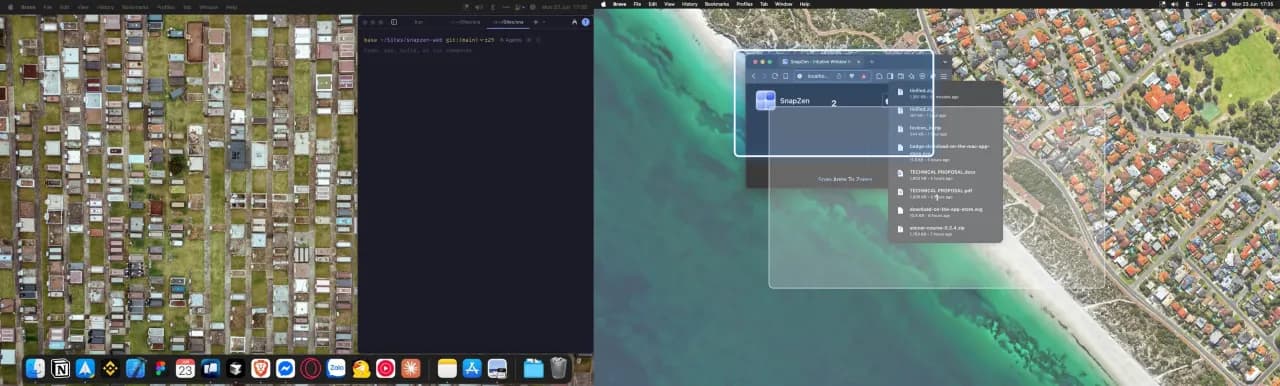Open the blue arrow app next to Notion

[85, 368]
